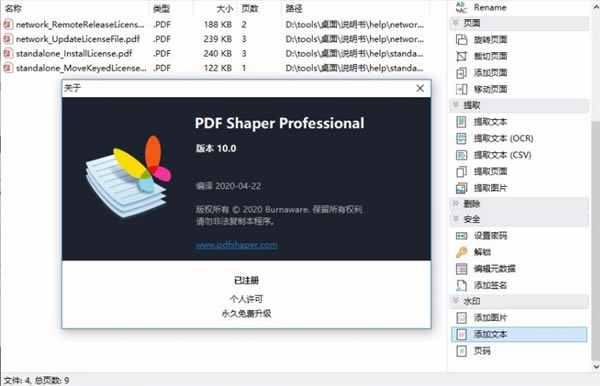Click the 旋转页面 rotate pages icon
Viewport: 600px width, 386px height.
461,40
